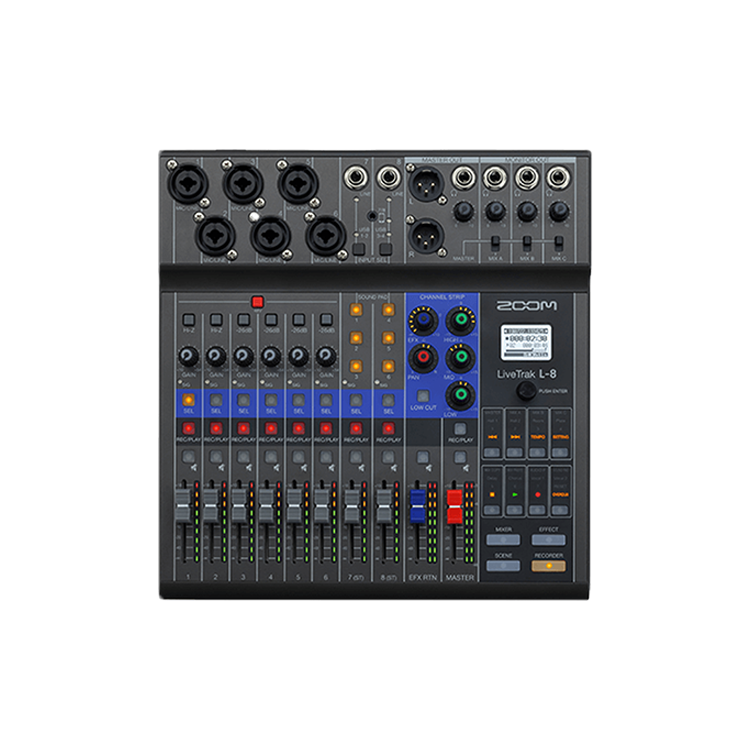
Task: Switch to SCENE mode
Action: click(503, 566)
